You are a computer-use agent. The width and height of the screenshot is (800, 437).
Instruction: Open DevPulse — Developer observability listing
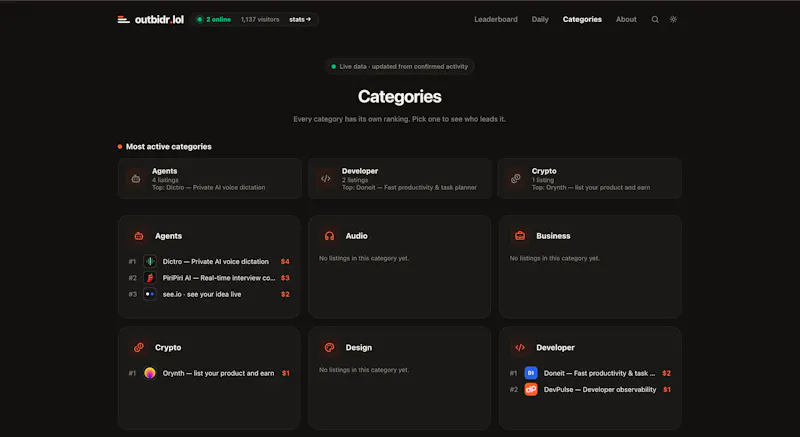point(599,389)
